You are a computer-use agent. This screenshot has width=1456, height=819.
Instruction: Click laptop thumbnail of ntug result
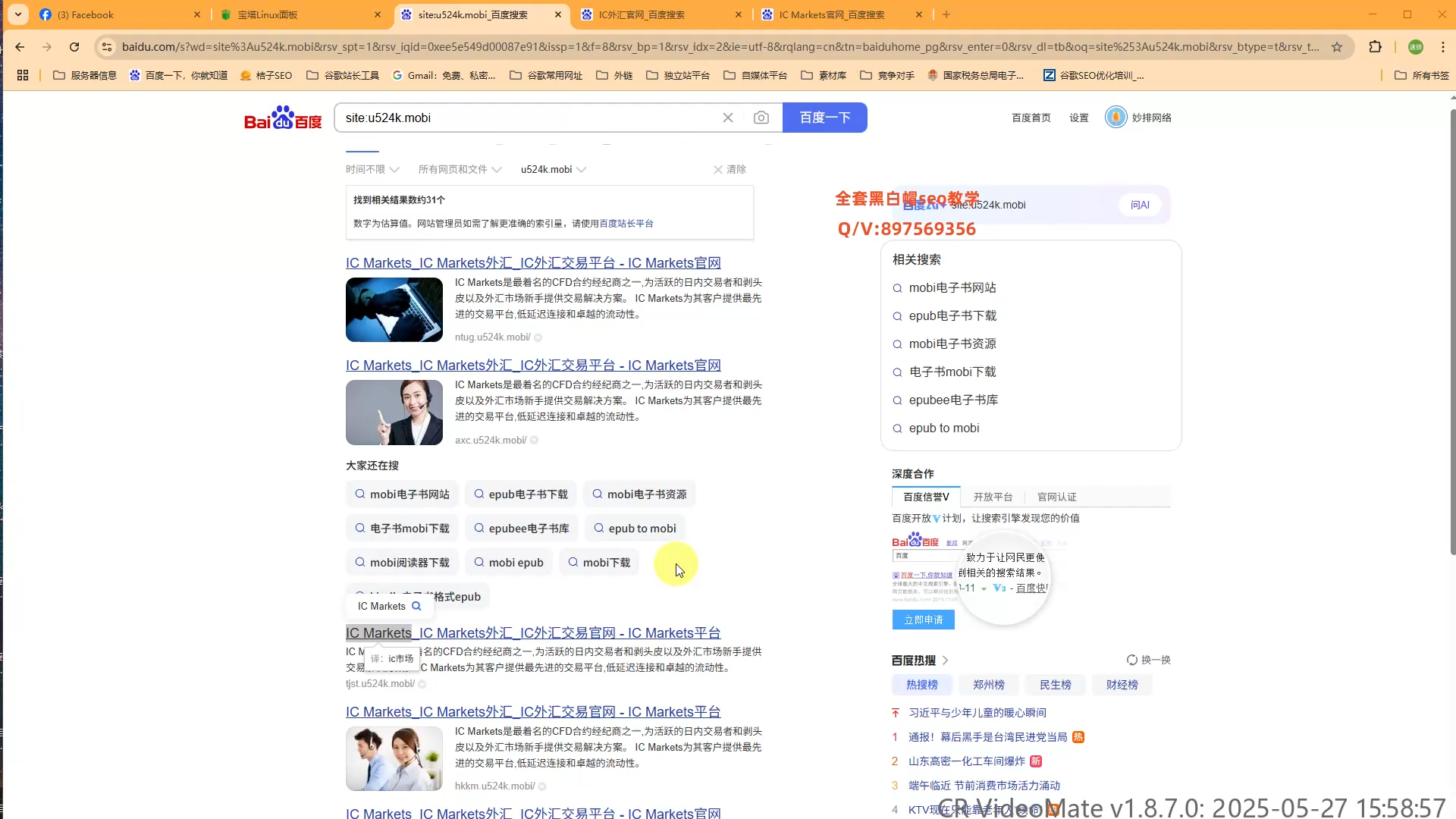(x=394, y=309)
